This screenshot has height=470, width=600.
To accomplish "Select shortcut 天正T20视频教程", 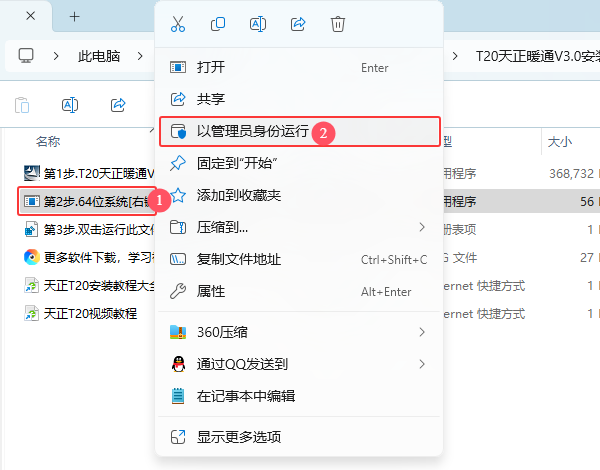I will [90, 313].
